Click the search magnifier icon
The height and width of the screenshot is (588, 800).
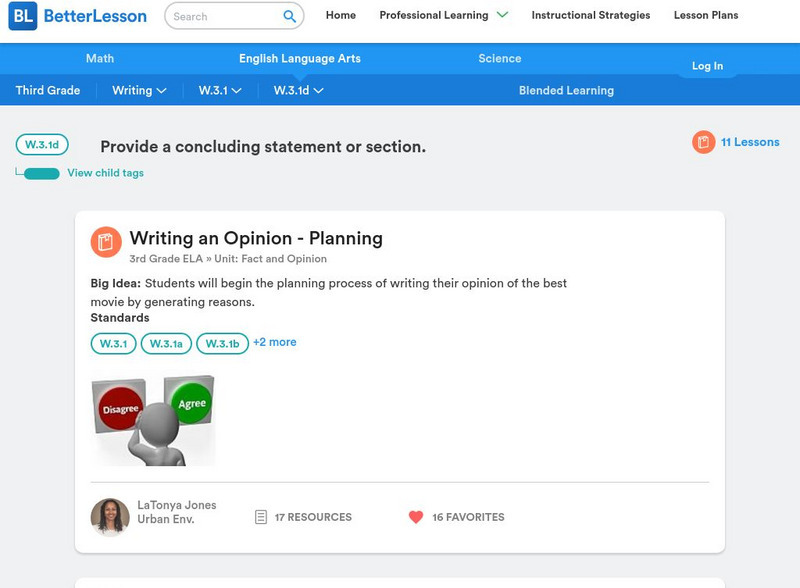click(289, 16)
